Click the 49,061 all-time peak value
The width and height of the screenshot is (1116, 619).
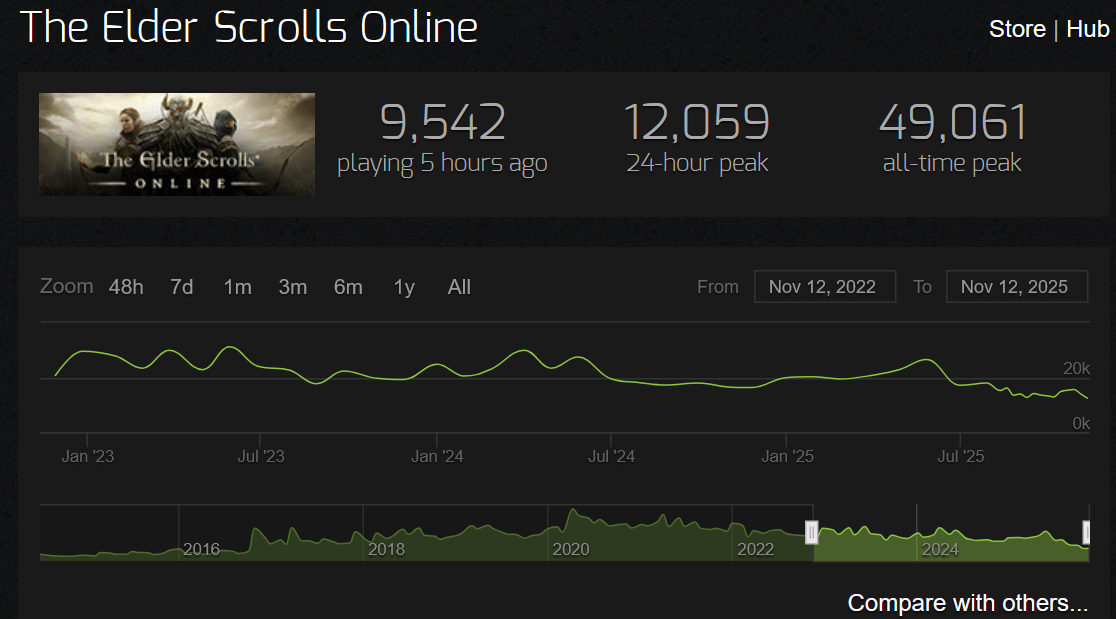pos(953,122)
